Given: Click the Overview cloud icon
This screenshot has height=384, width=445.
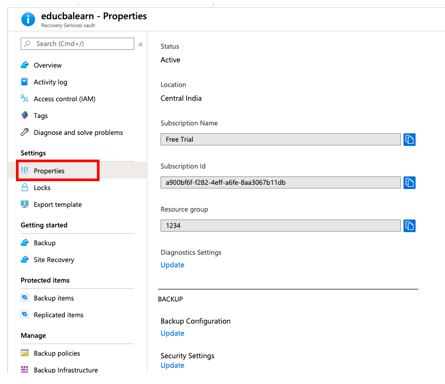Looking at the screenshot, I should pyautogui.click(x=25, y=65).
